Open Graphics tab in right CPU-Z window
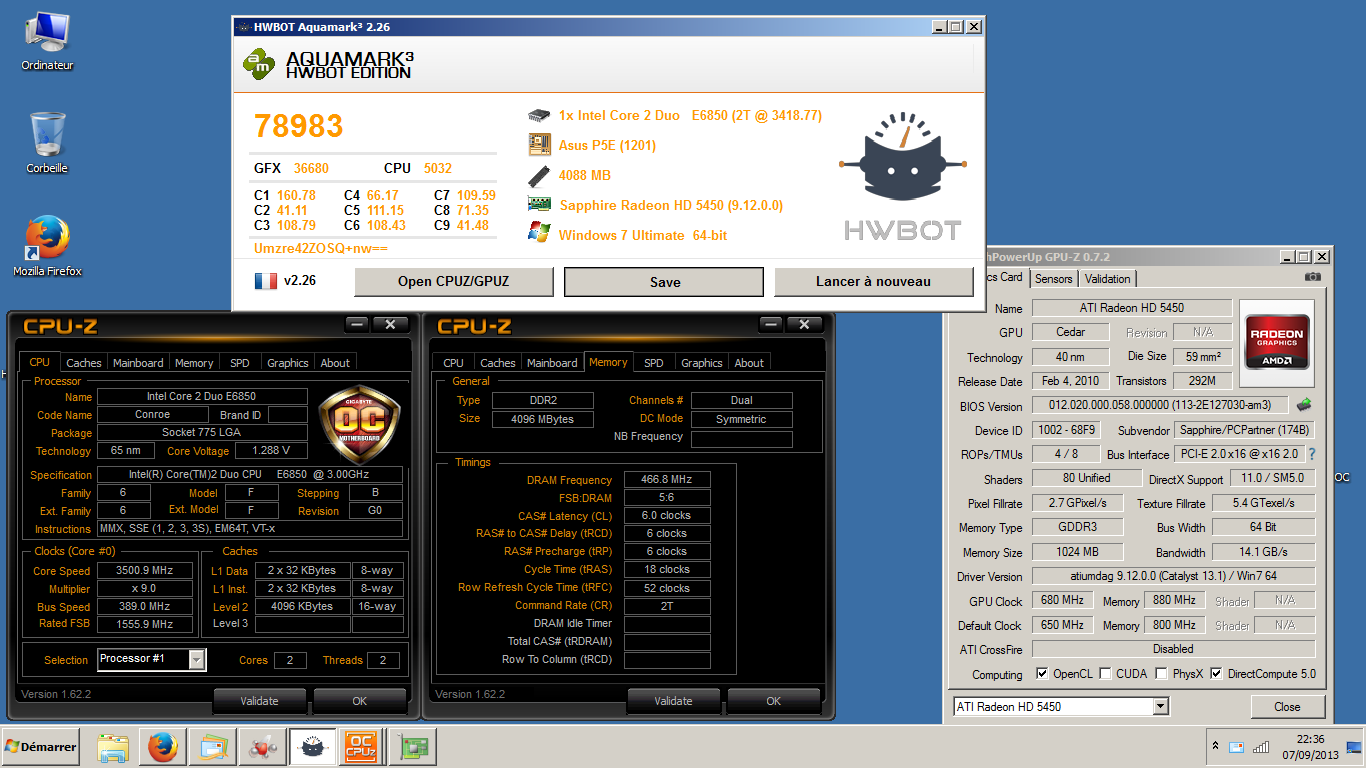This screenshot has width=1366, height=768. 702,363
